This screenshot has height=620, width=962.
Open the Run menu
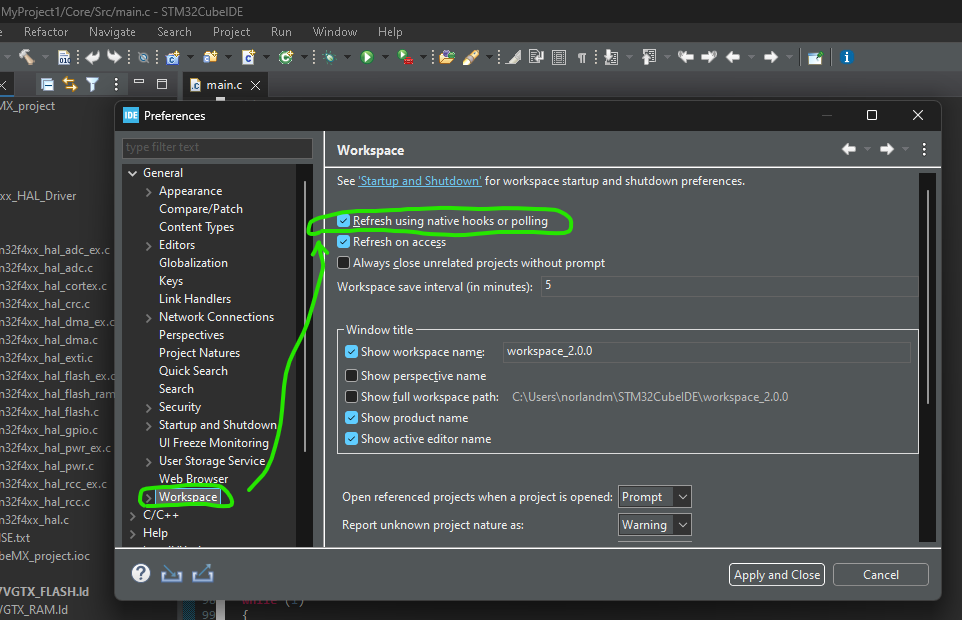pos(281,32)
